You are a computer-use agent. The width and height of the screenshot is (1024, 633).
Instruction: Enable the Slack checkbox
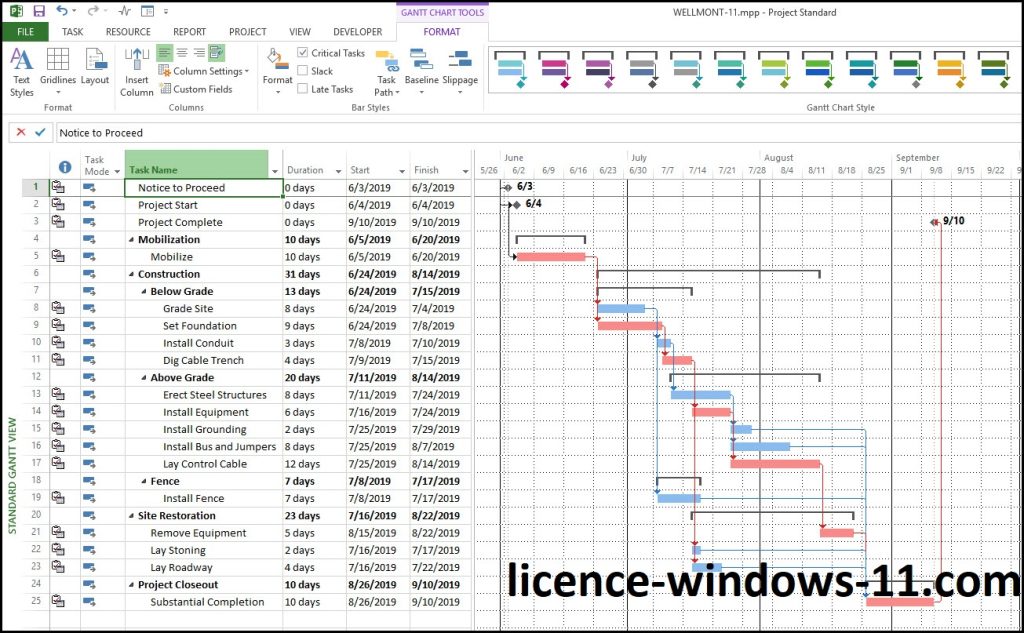pos(303,71)
